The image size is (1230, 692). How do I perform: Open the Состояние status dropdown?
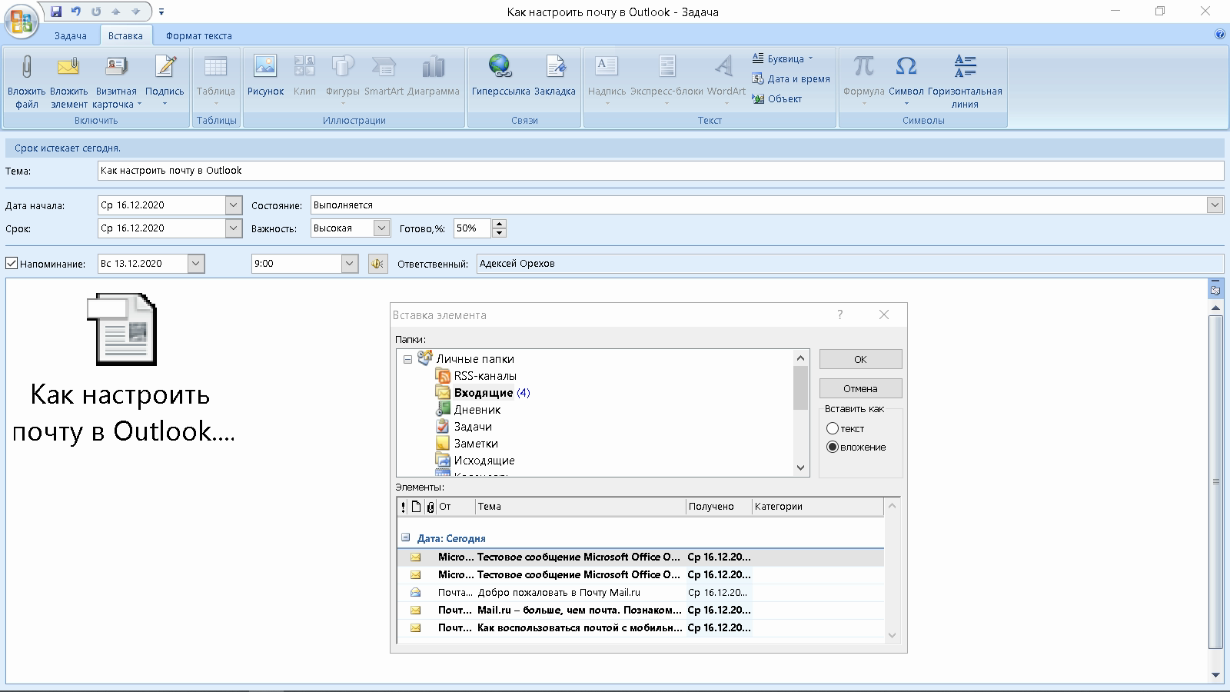coord(1215,205)
